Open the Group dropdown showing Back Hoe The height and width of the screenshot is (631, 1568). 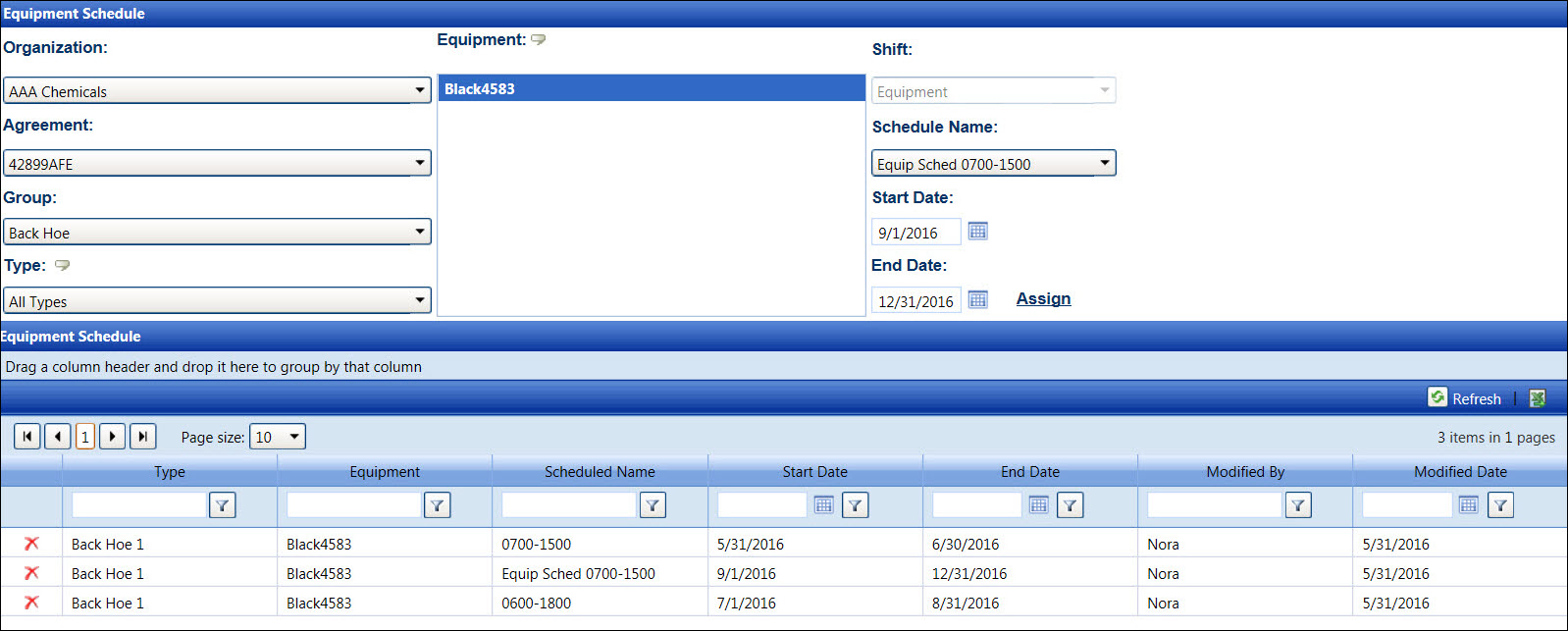tap(420, 233)
